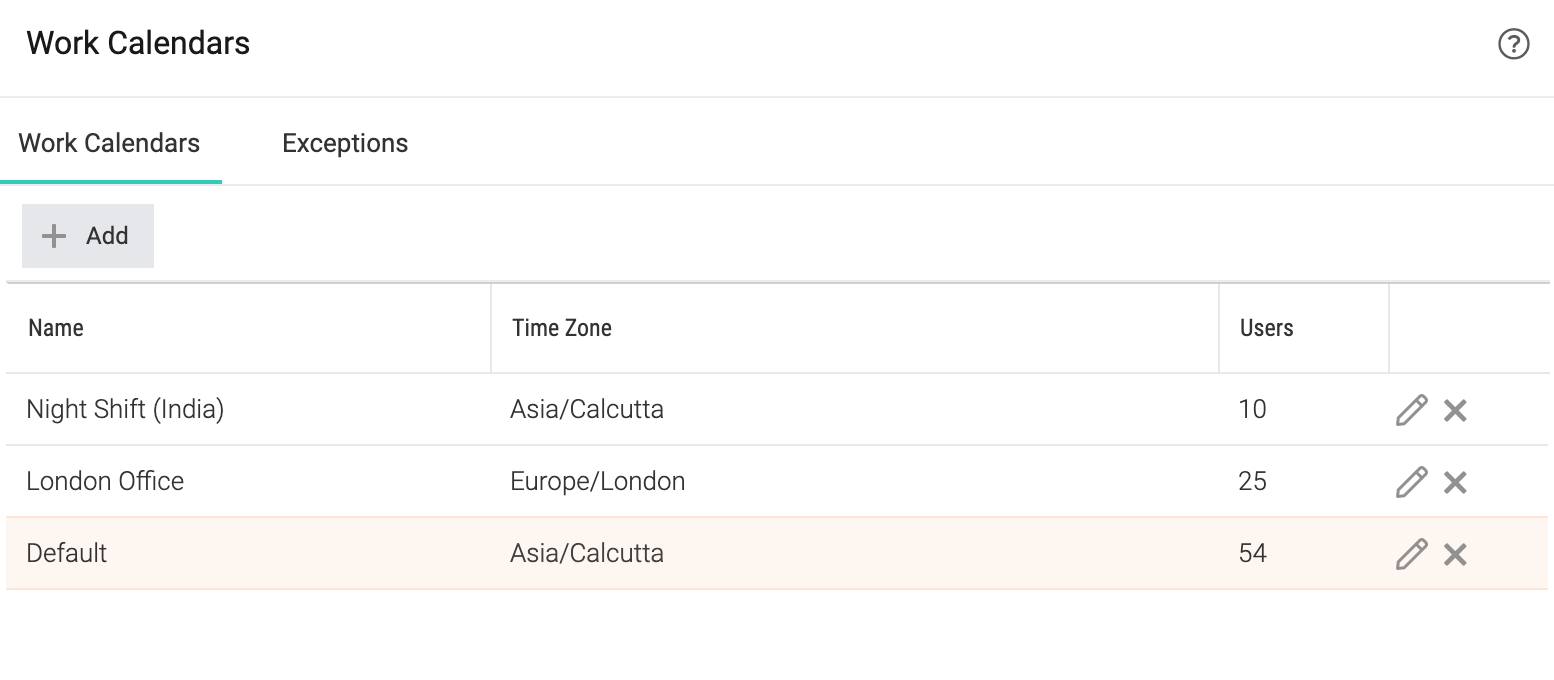Select the Work Calendars tab

point(109,143)
